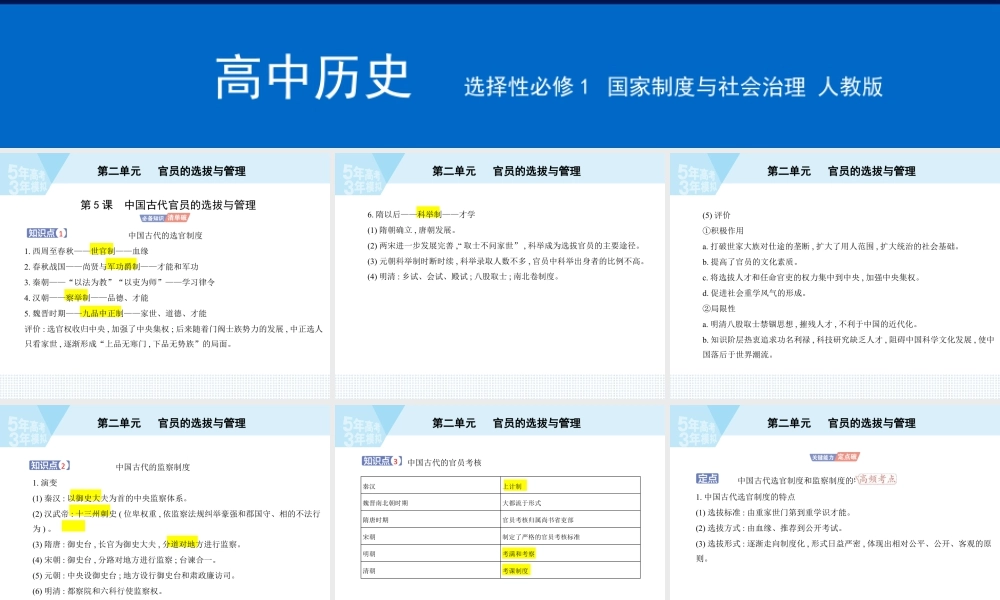Open the slide listing 积极作用 and 局限性
This screenshot has width=1000, height=600.
[835, 275]
